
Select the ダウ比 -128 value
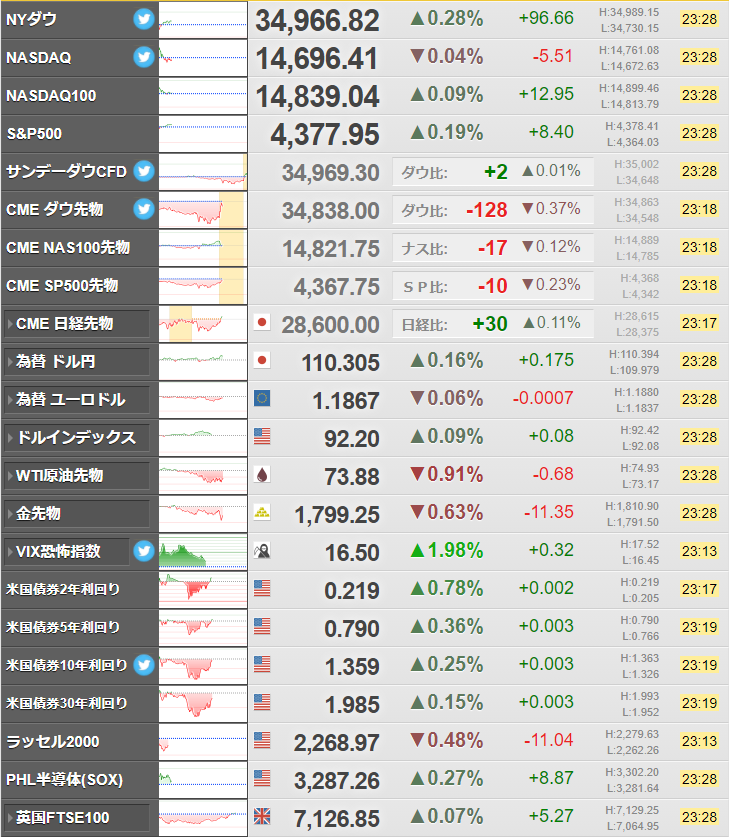[x=487, y=210]
